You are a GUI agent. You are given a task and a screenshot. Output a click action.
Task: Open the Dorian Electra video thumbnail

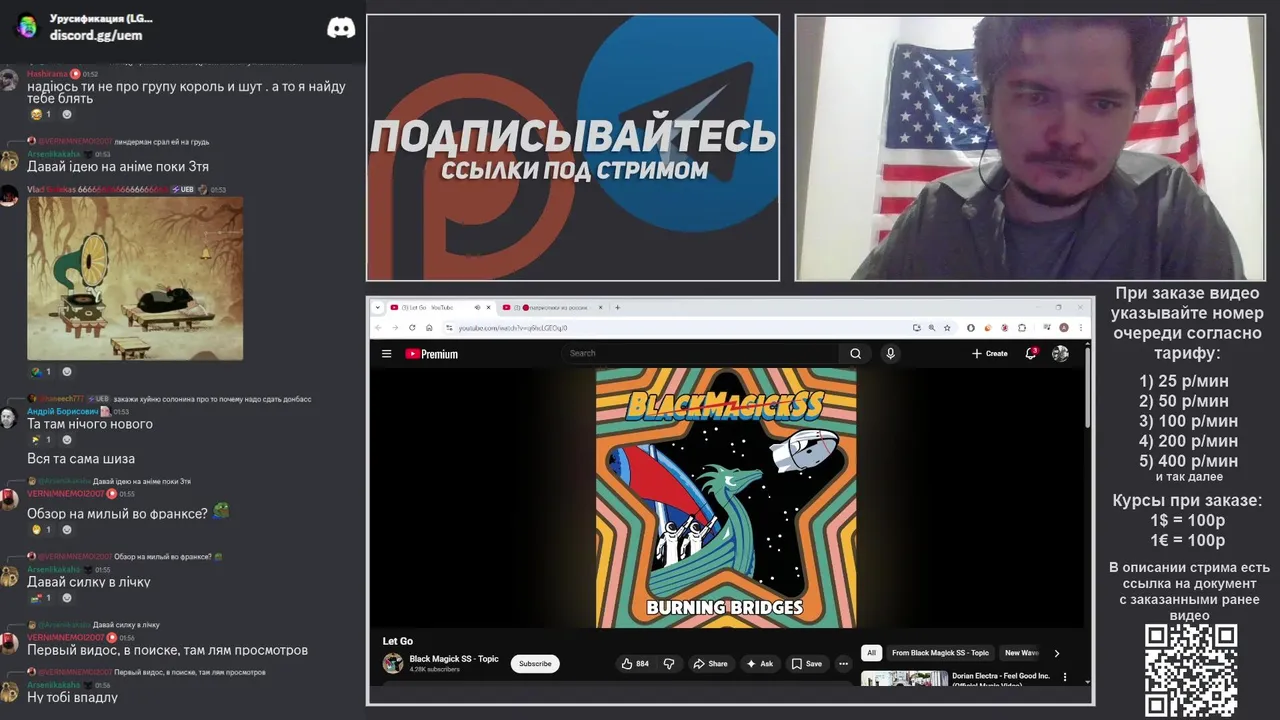point(904,678)
